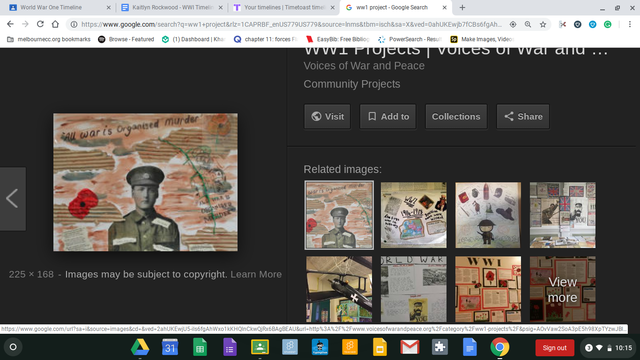The image size is (640, 360).
Task: Open the browser home page
Action: click(x=55, y=24)
